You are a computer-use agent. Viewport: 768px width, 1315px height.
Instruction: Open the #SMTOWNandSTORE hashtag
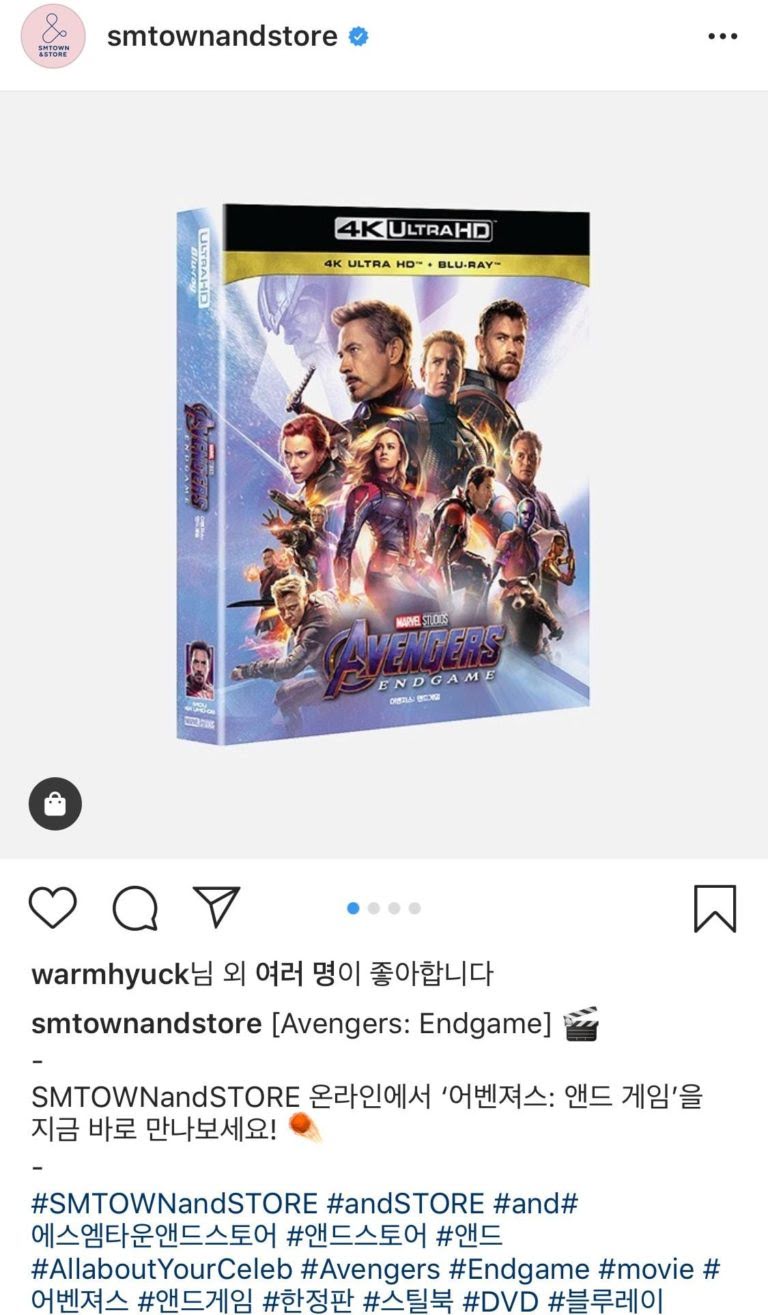pos(174,1203)
